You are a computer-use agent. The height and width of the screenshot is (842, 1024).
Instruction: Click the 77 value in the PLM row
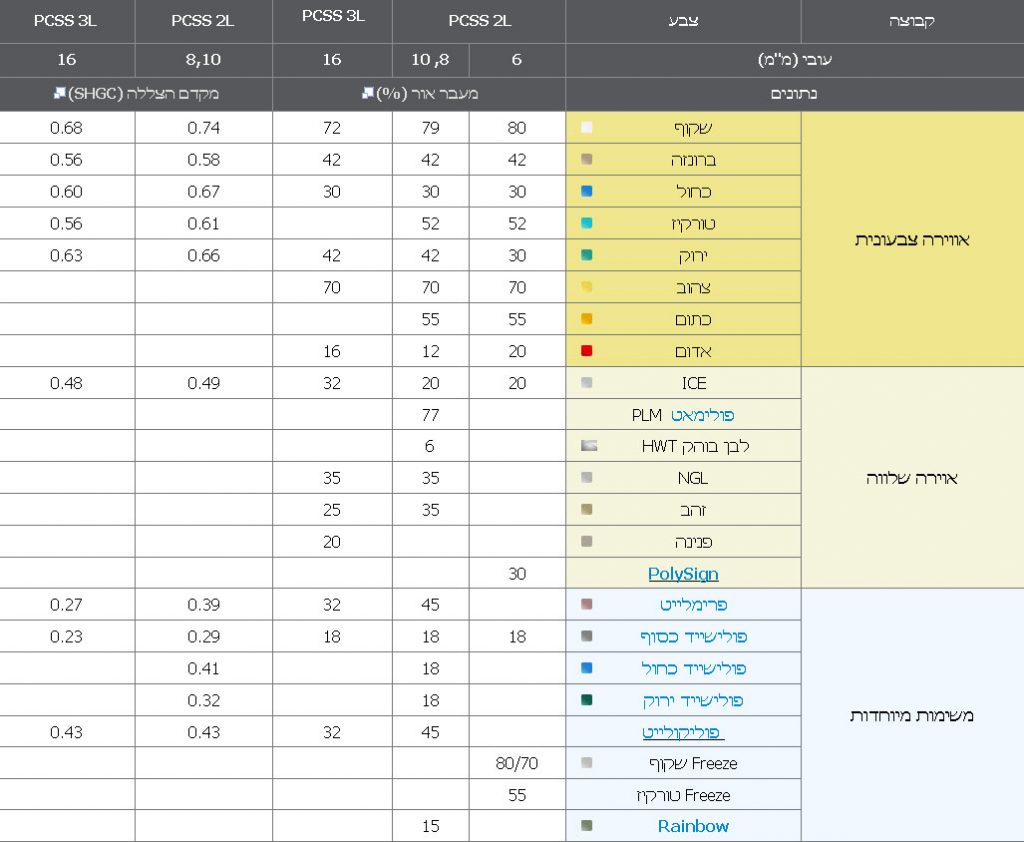click(x=430, y=415)
